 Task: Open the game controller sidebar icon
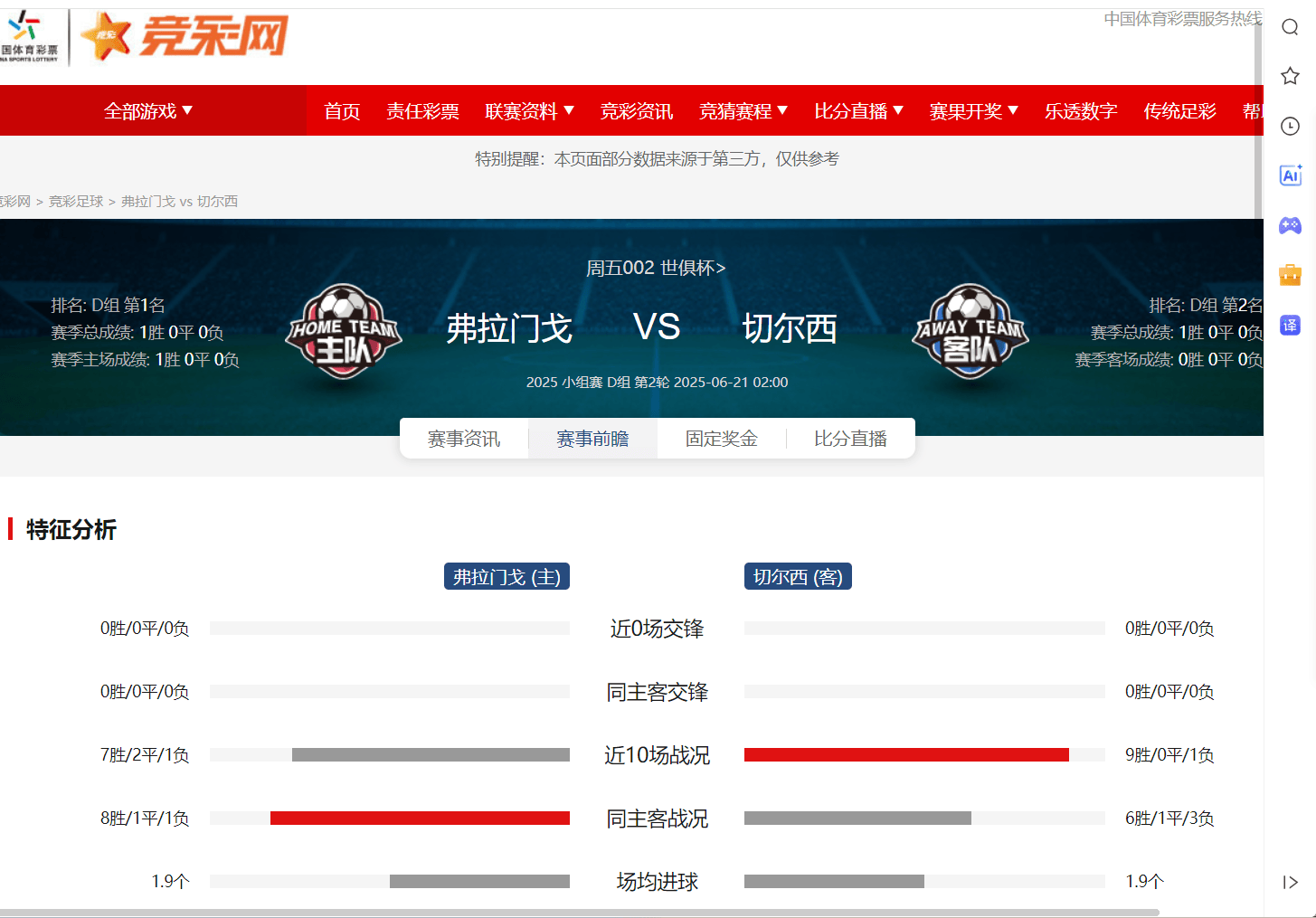coord(1290,225)
